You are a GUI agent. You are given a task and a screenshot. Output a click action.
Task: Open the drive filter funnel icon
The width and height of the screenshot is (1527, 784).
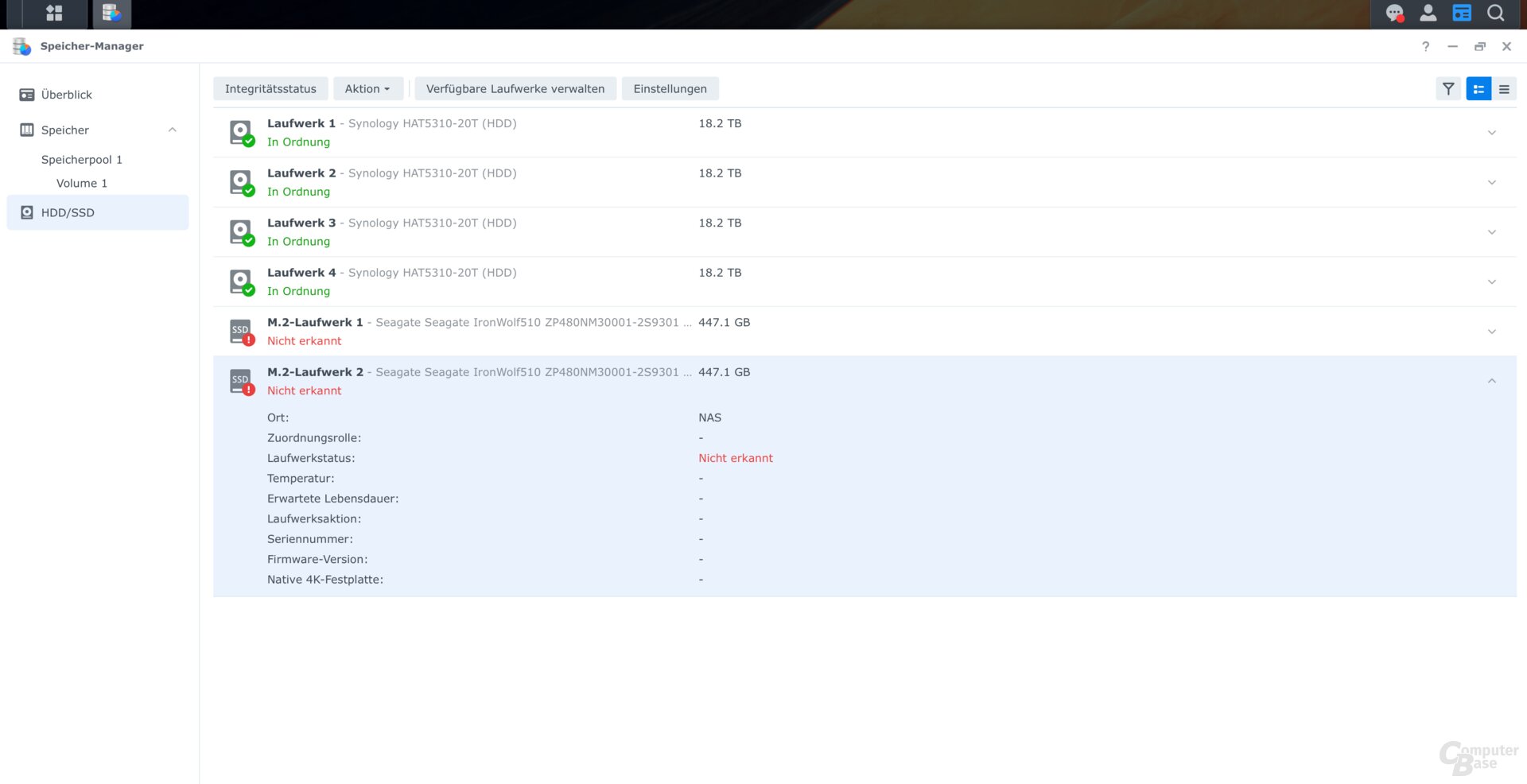[1448, 89]
